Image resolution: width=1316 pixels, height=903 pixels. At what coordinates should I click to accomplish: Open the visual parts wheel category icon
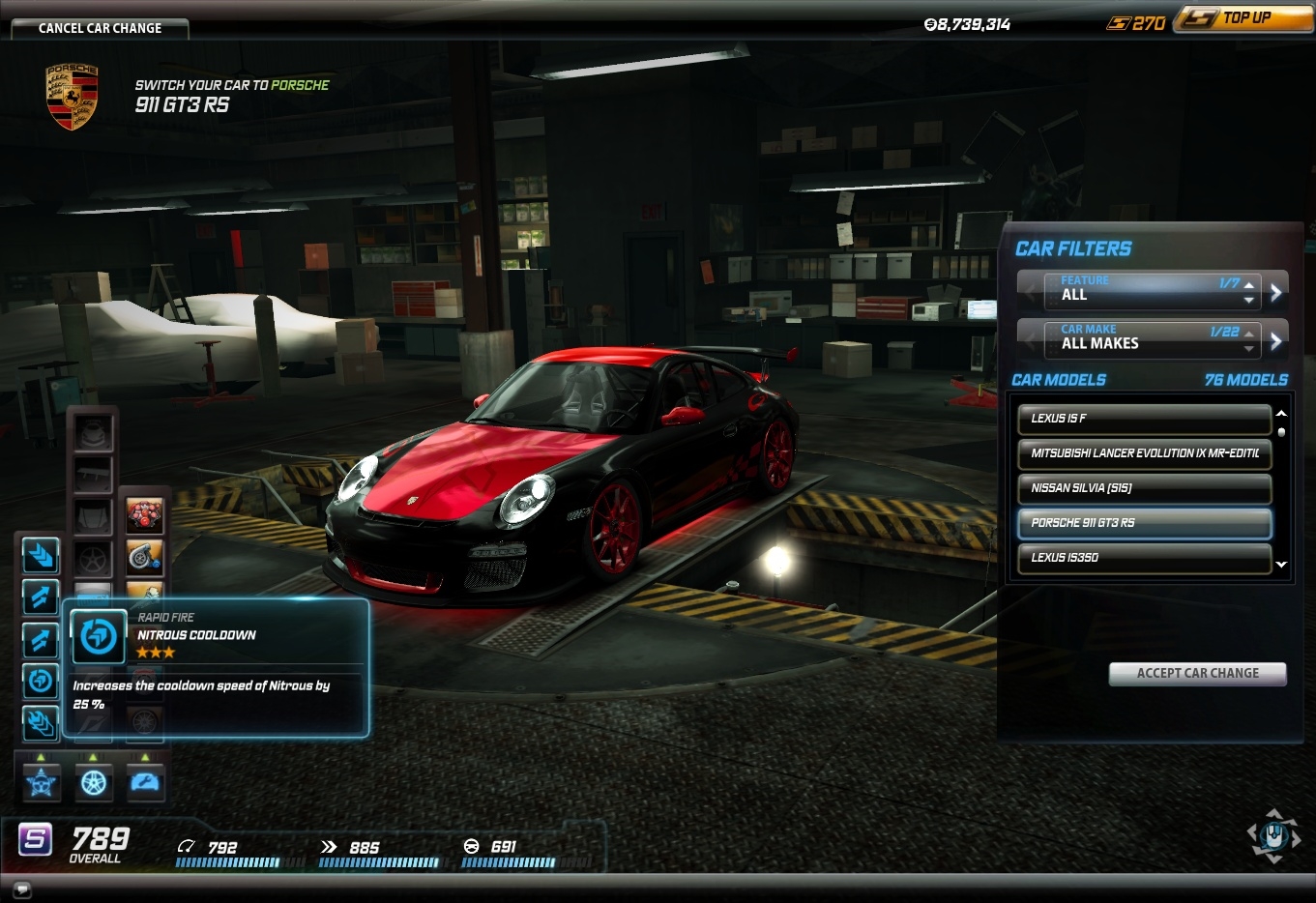click(x=94, y=782)
